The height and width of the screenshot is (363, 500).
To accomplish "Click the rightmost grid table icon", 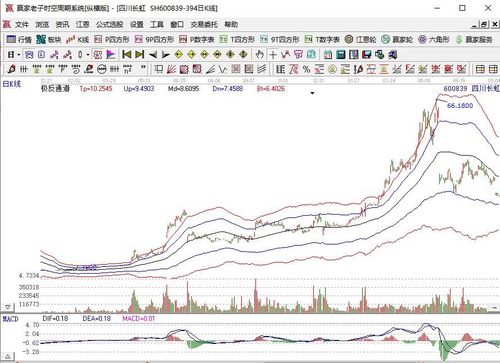I will point(493,69).
